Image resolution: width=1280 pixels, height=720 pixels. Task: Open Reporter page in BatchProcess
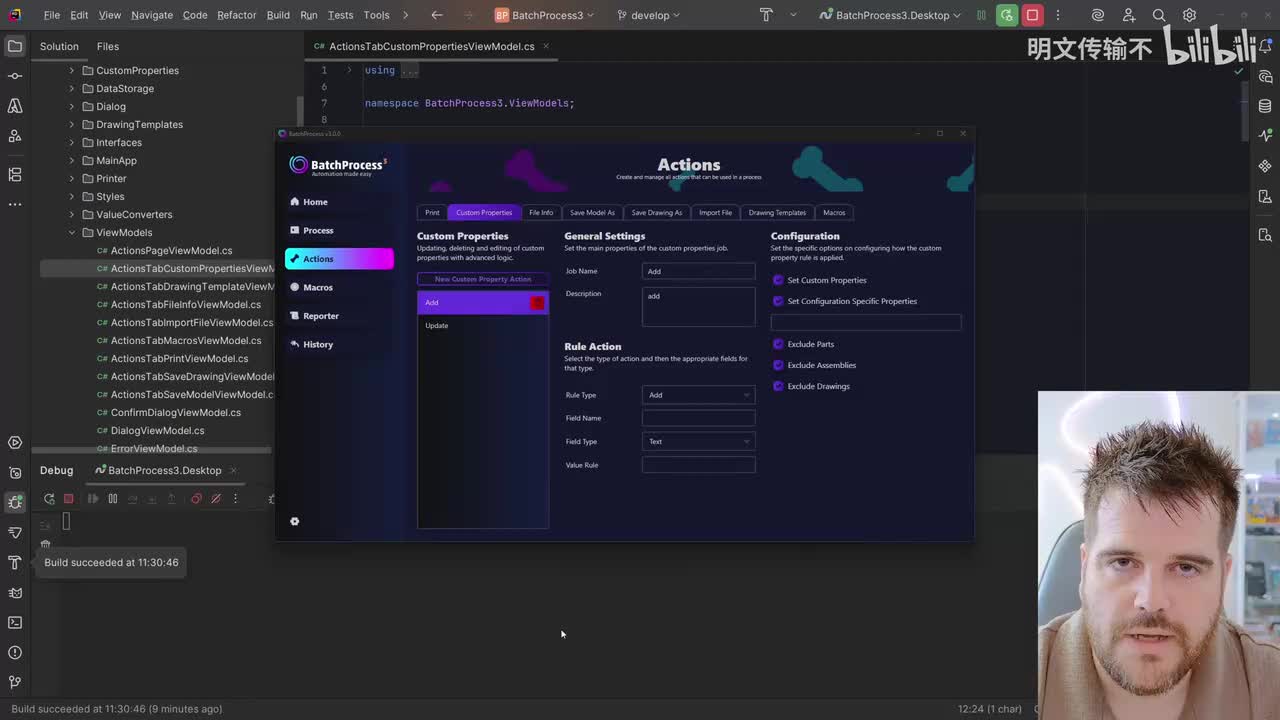[x=339, y=316]
